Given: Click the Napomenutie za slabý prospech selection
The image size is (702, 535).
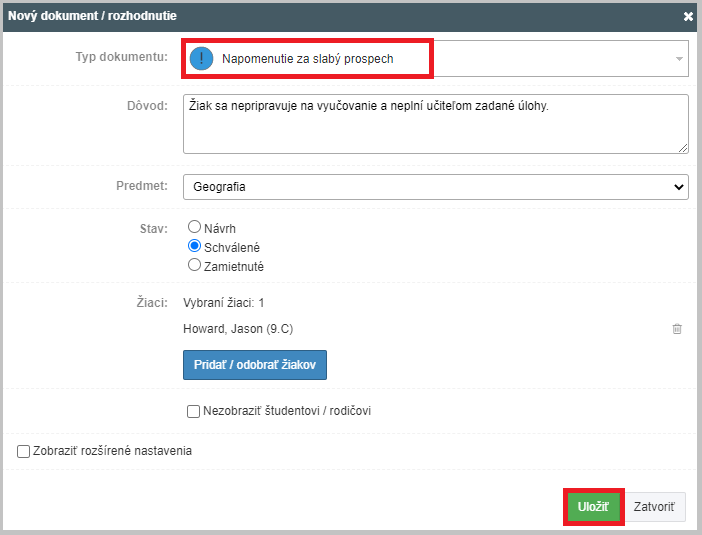Looking at the screenshot, I should [308, 59].
